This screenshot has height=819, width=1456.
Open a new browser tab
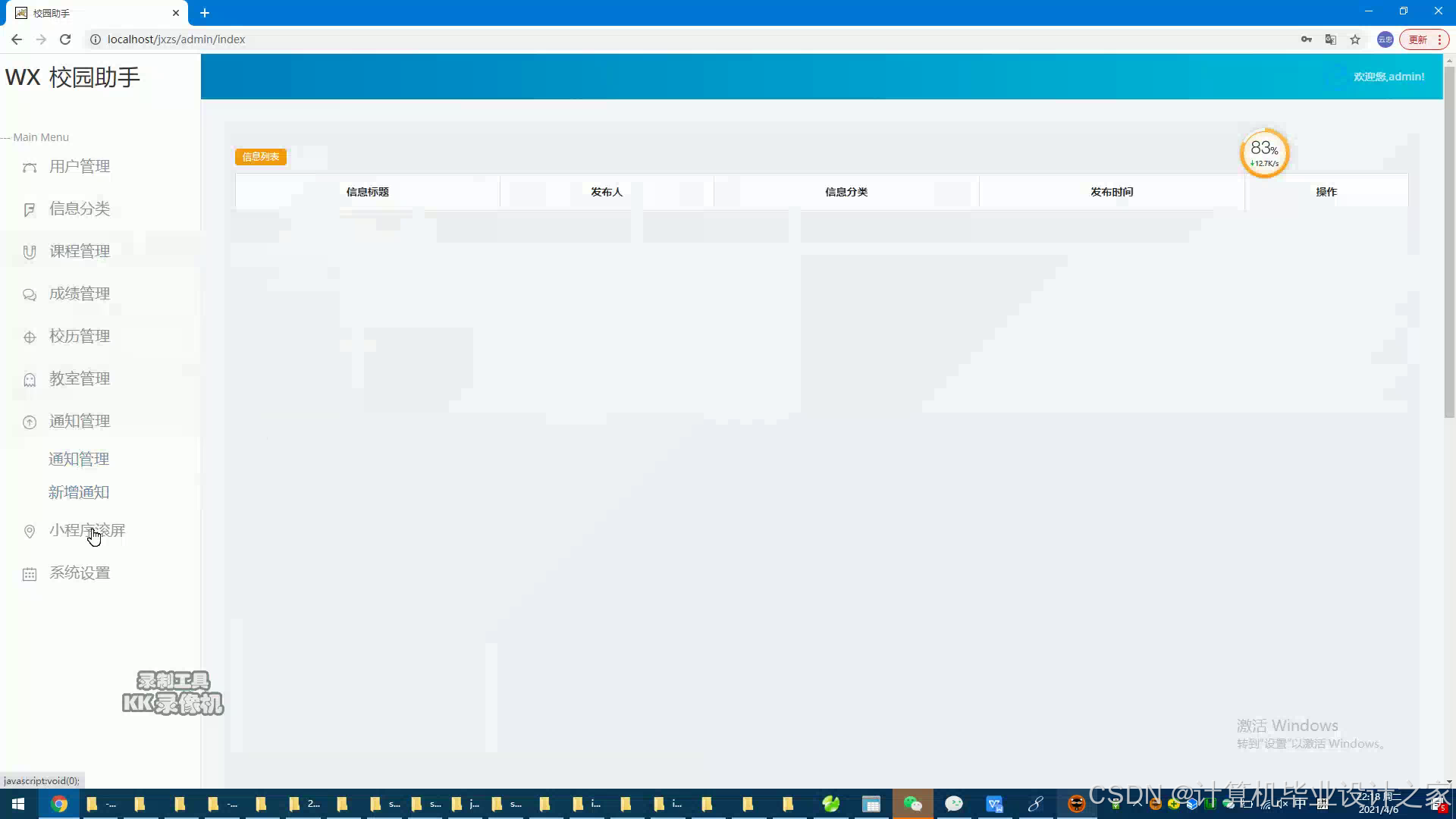[205, 13]
